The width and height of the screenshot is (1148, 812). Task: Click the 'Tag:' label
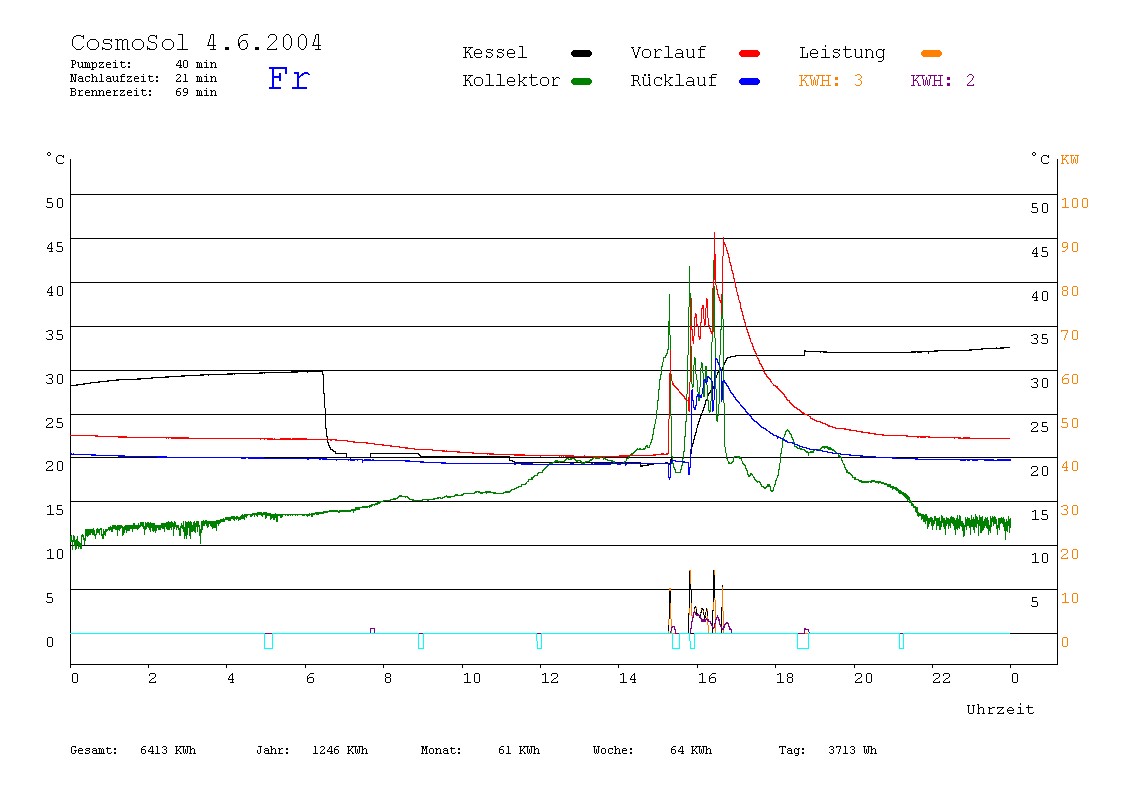pos(791,750)
